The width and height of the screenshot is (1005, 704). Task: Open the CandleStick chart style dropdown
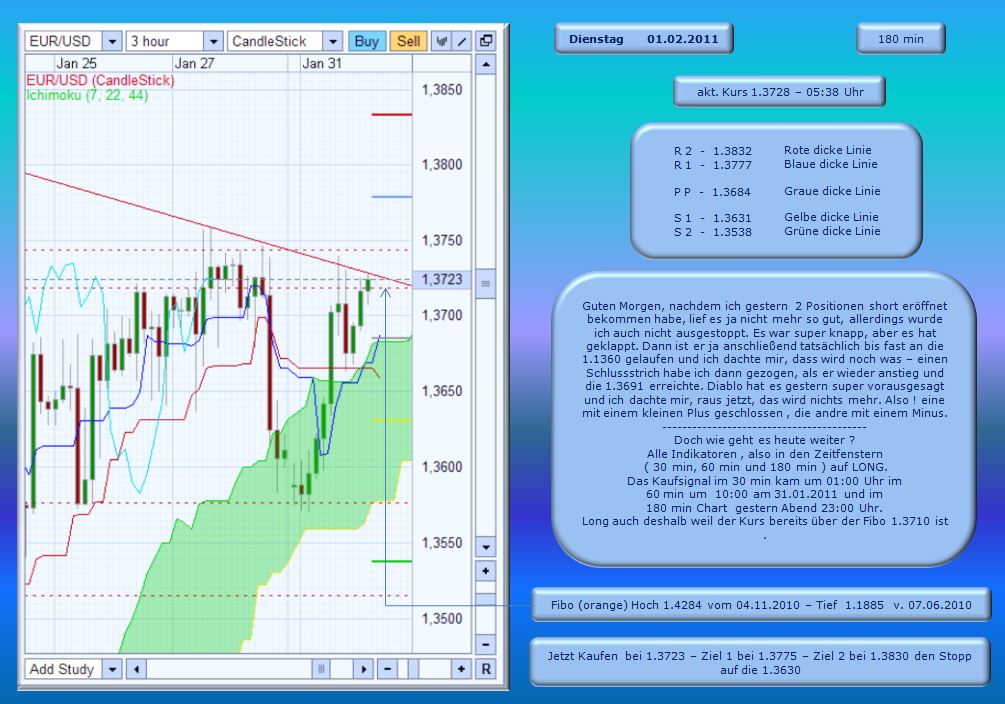tap(332, 41)
